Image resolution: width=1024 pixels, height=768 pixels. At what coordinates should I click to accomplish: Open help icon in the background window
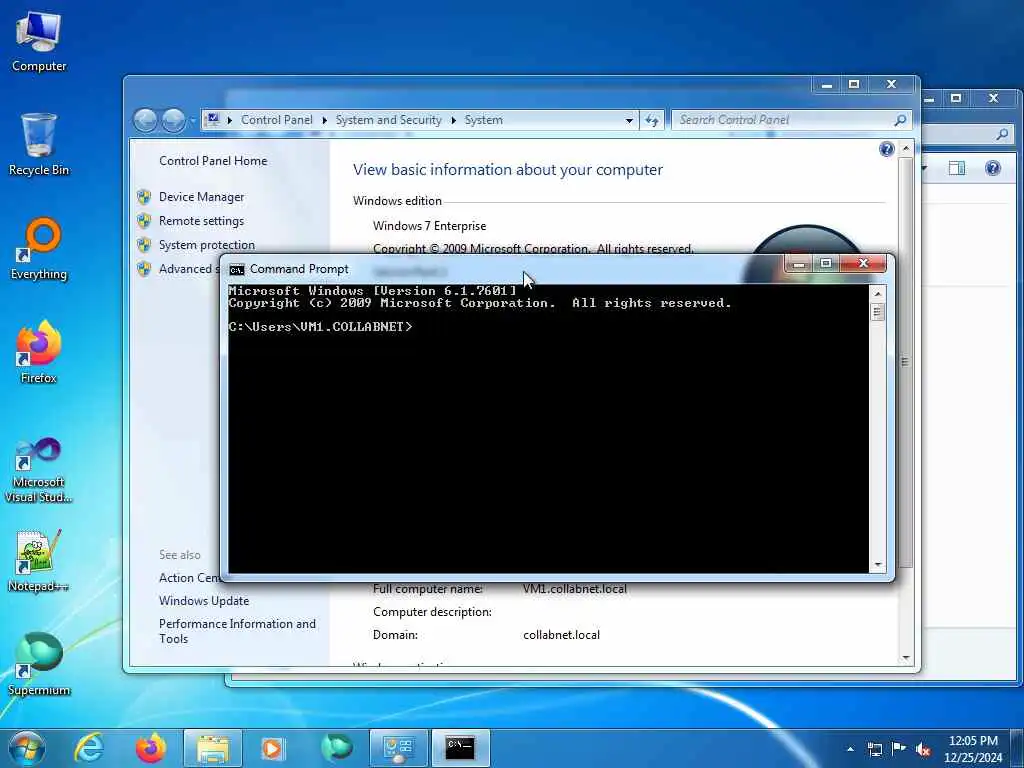pyautogui.click(x=993, y=168)
